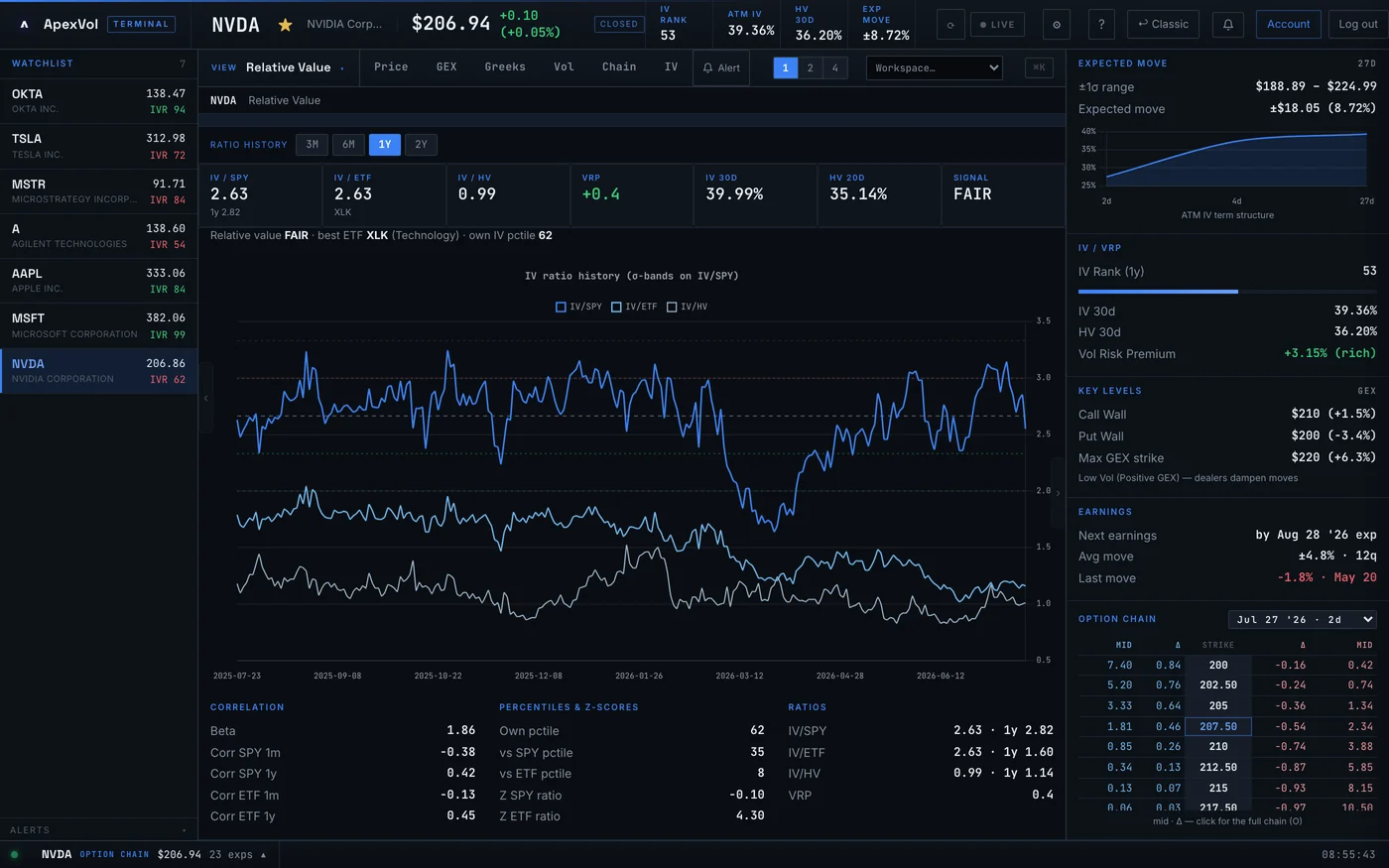Screen dimensions: 1389x868
Task: Expand the NVDA option chain bottom bar
Action: pyautogui.click(x=154, y=854)
